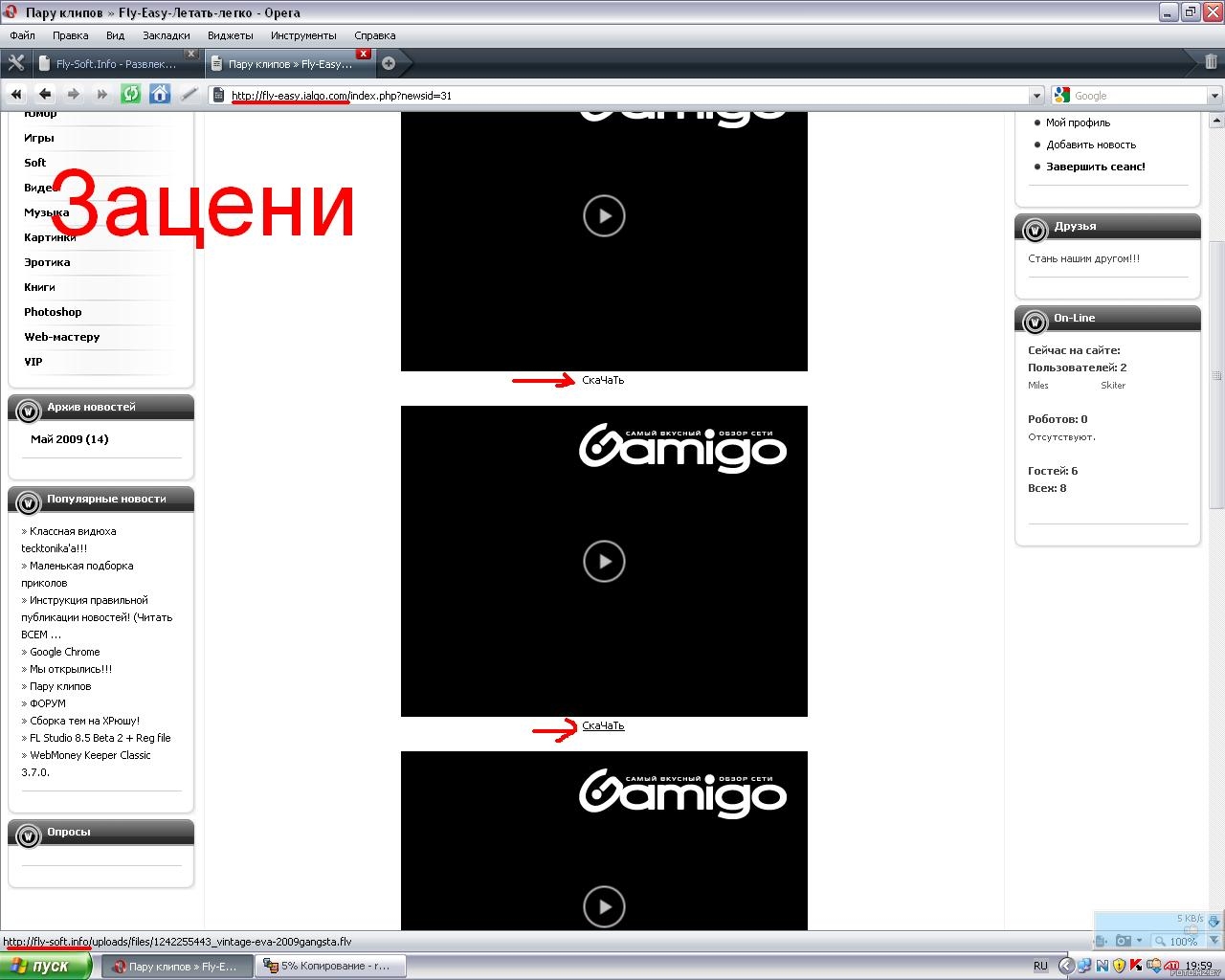Click the Rewind navigation button
Viewport: 1225px width, 980px height.
16,95
